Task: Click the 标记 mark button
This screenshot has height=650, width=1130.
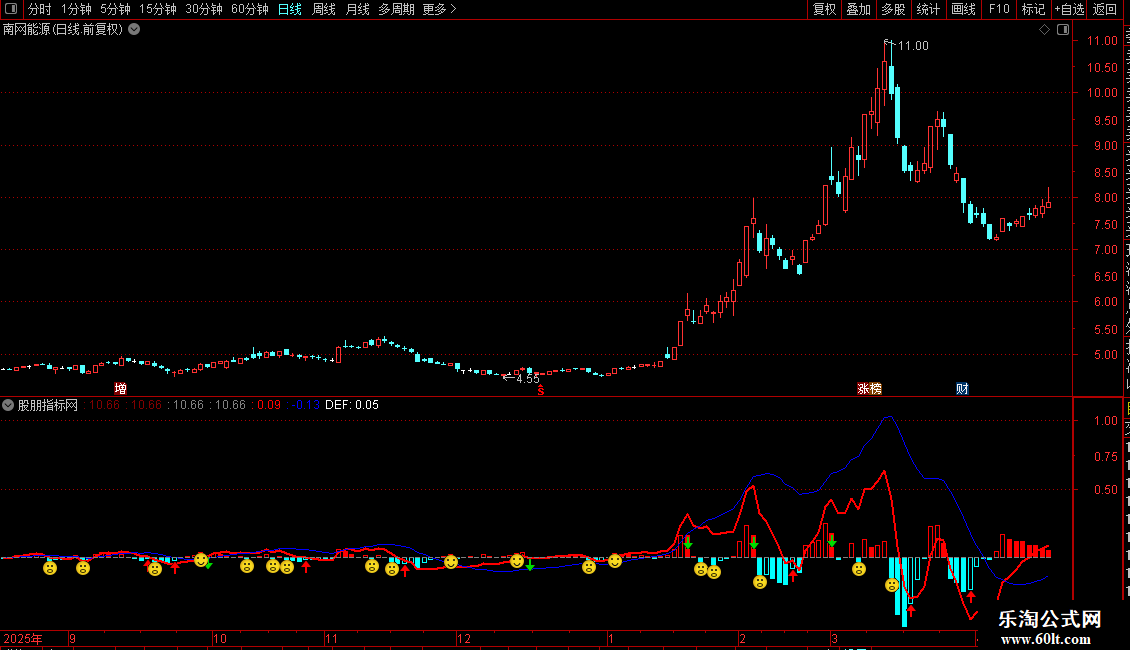Action: pyautogui.click(x=1033, y=9)
